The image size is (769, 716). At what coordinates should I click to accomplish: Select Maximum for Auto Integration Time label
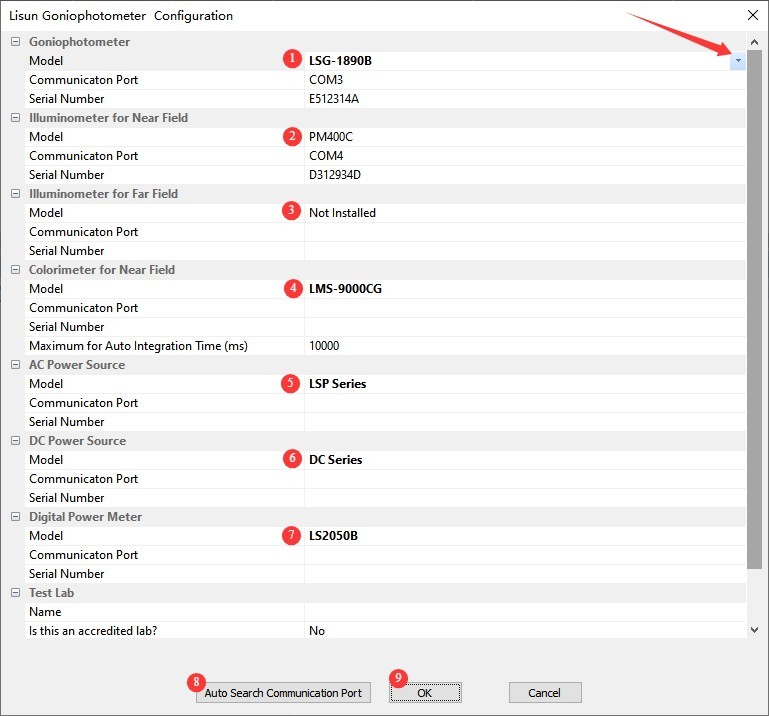point(138,346)
